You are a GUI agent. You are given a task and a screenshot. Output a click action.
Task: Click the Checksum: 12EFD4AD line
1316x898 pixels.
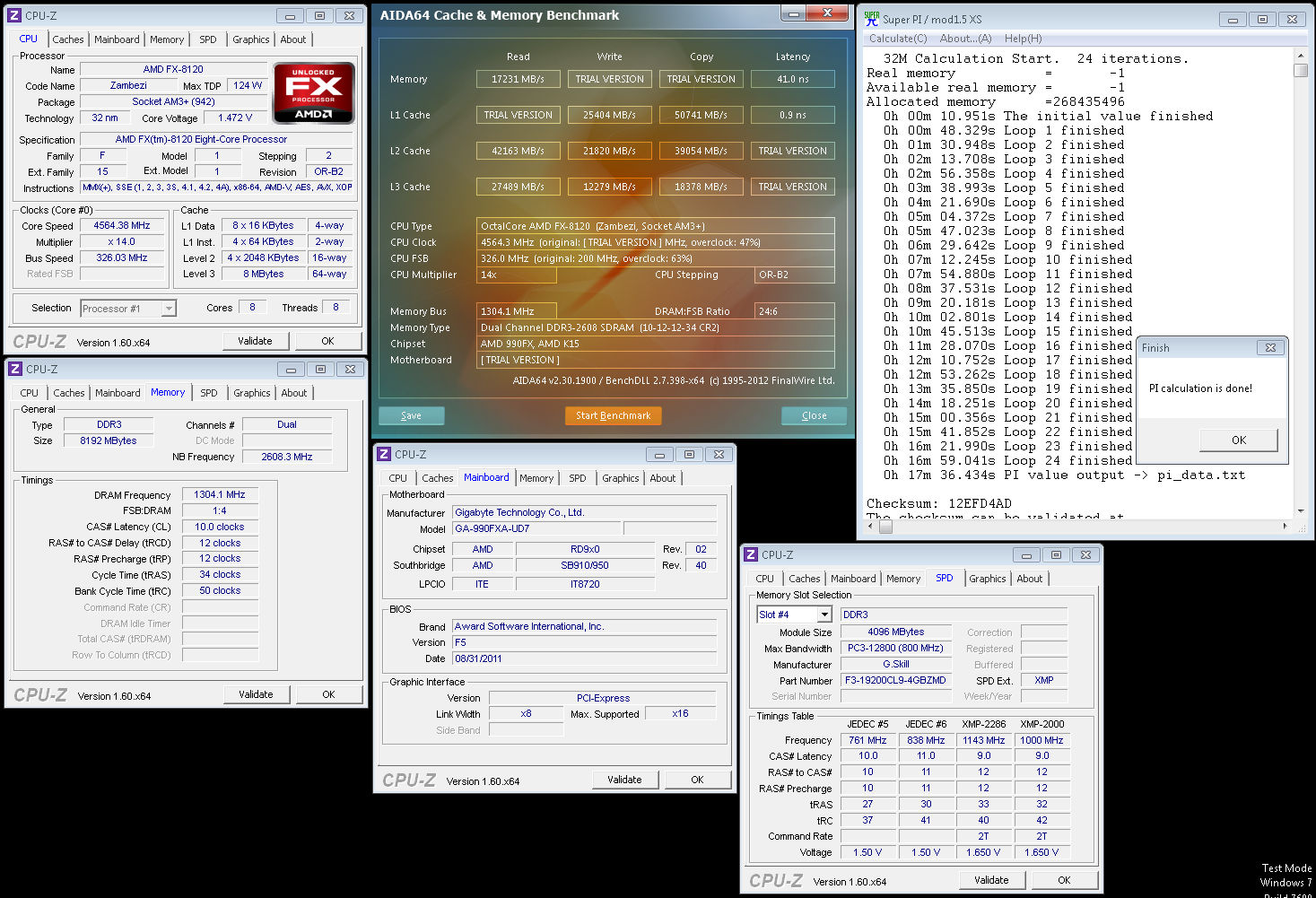pyautogui.click(x=939, y=503)
